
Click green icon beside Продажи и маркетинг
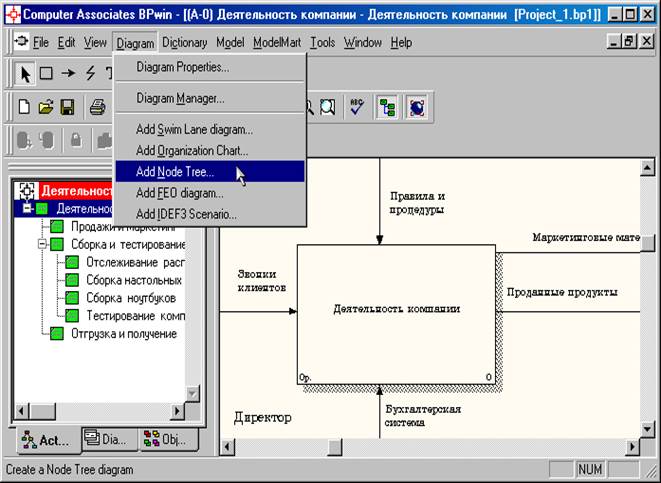(x=56, y=227)
